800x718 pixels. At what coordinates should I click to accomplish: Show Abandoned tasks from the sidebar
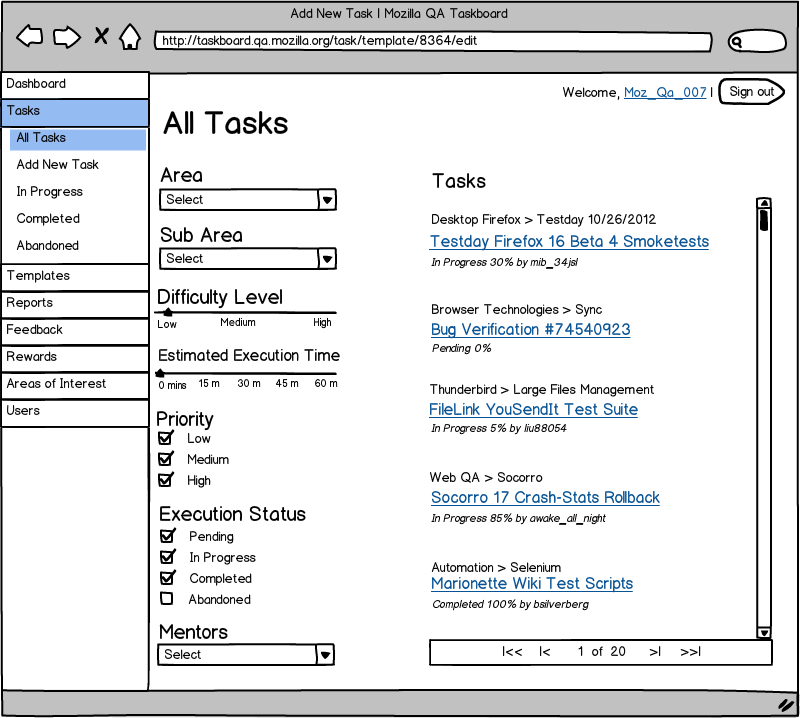[x=47, y=245]
